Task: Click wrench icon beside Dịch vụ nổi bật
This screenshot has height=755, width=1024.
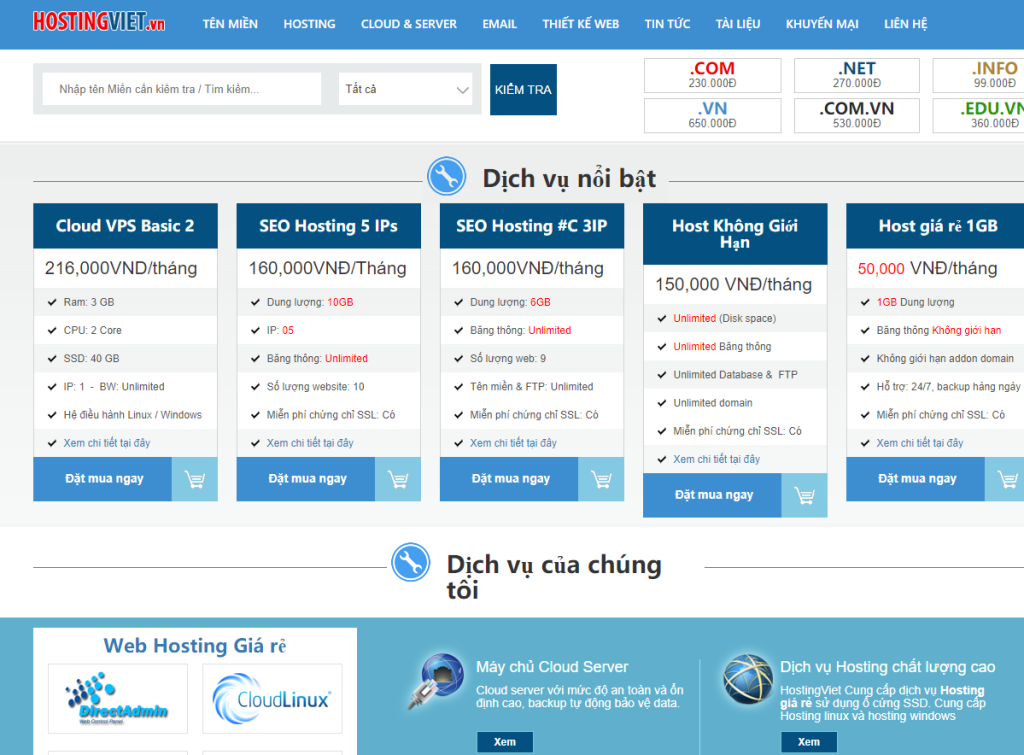Action: pos(447,176)
